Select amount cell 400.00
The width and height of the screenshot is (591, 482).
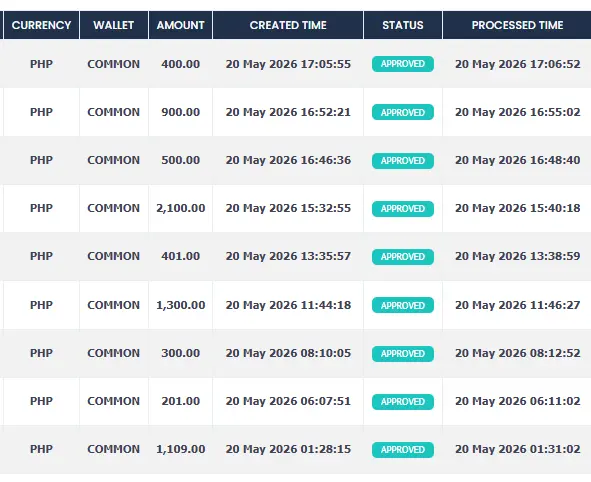181,64
